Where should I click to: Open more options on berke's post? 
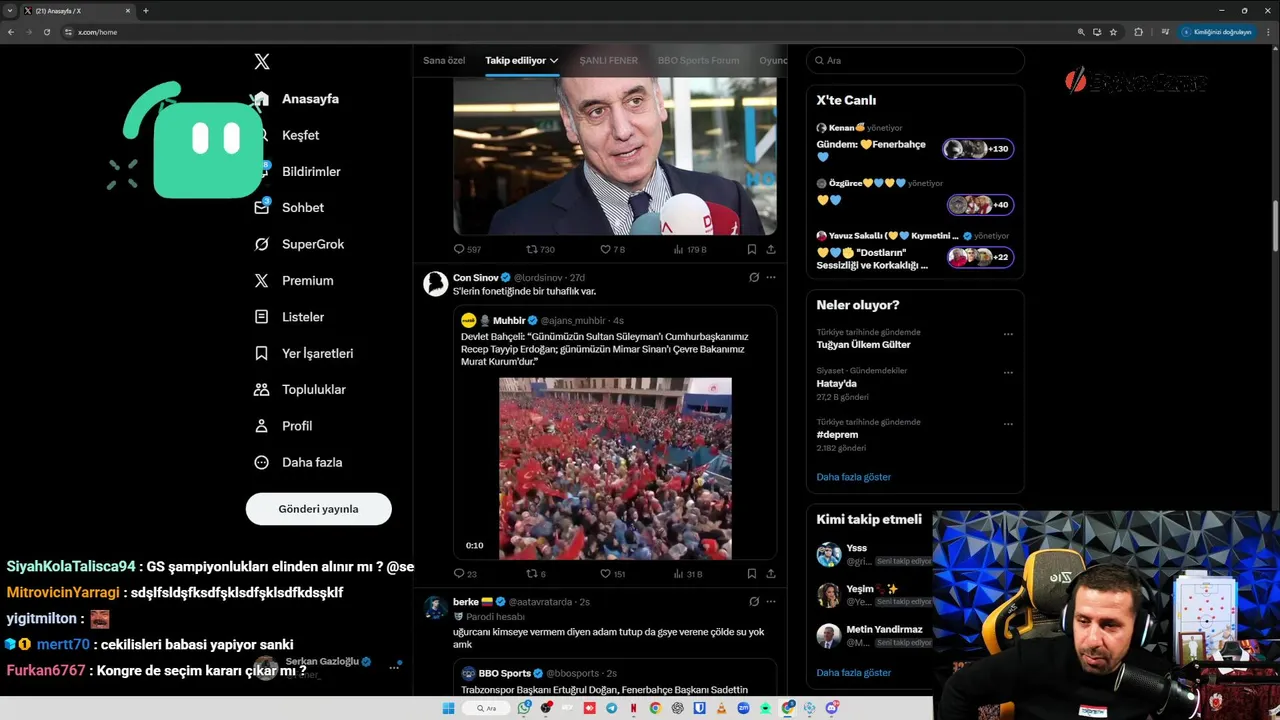[x=771, y=602]
